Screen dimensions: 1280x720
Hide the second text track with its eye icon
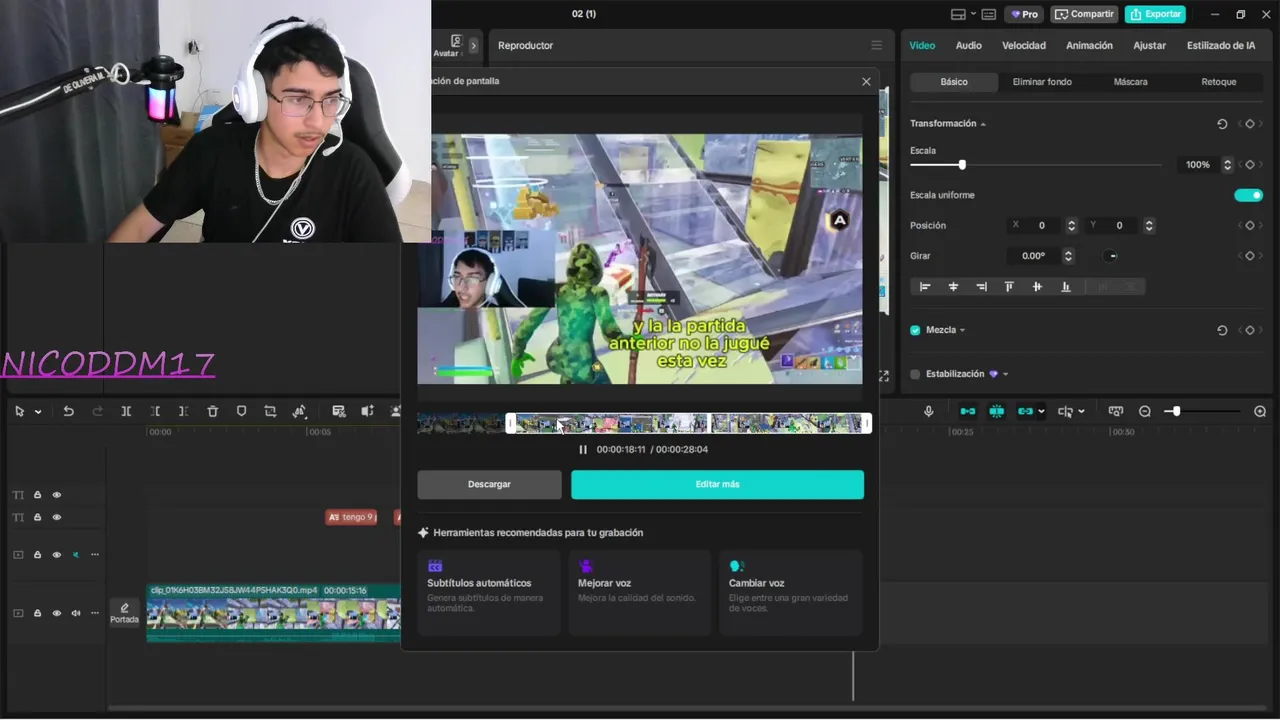[57, 517]
